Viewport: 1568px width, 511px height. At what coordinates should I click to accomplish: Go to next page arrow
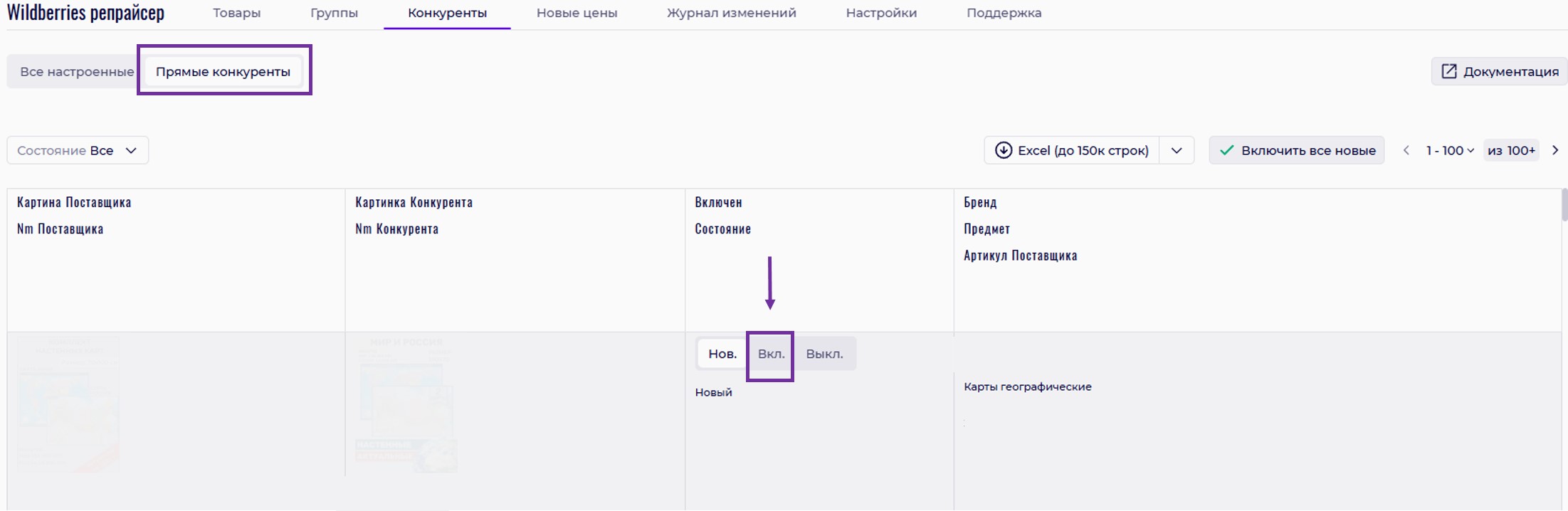(1555, 150)
